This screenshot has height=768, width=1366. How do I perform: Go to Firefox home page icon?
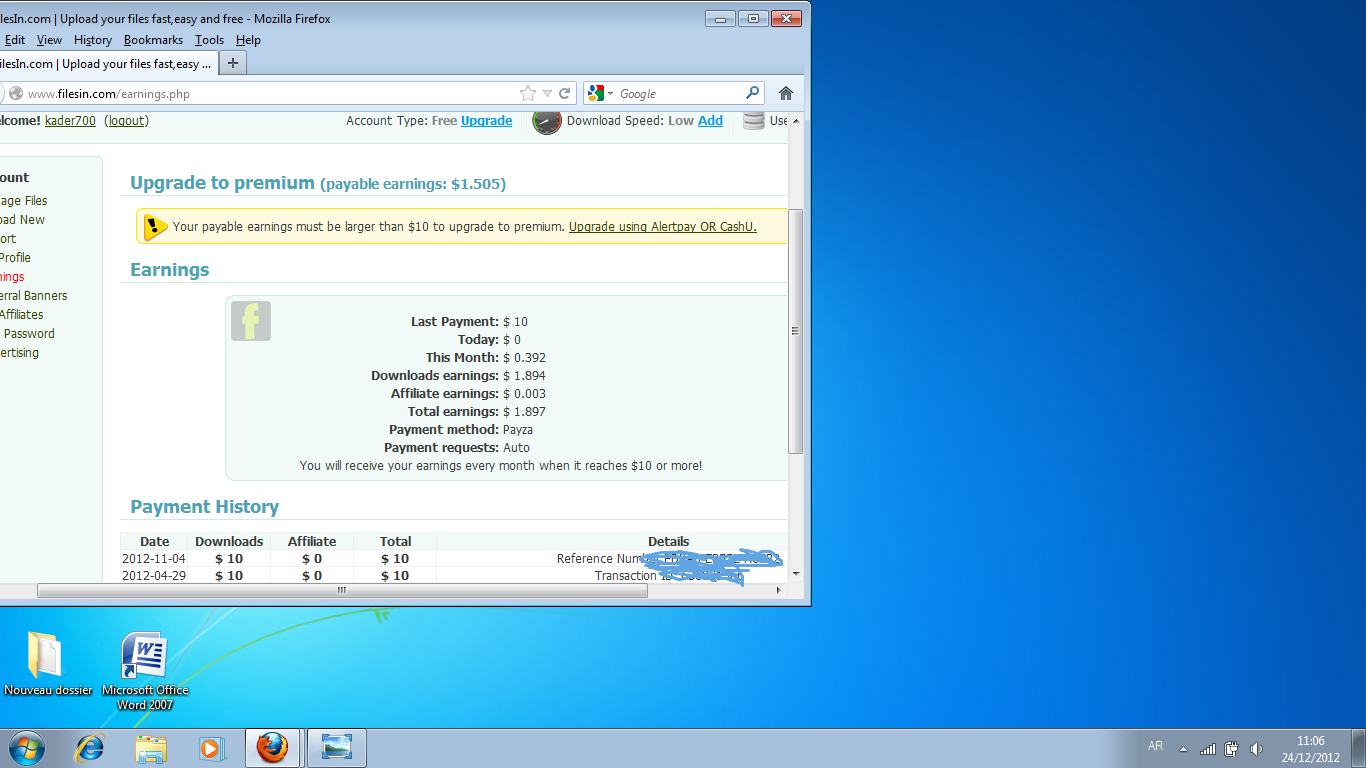tap(786, 93)
